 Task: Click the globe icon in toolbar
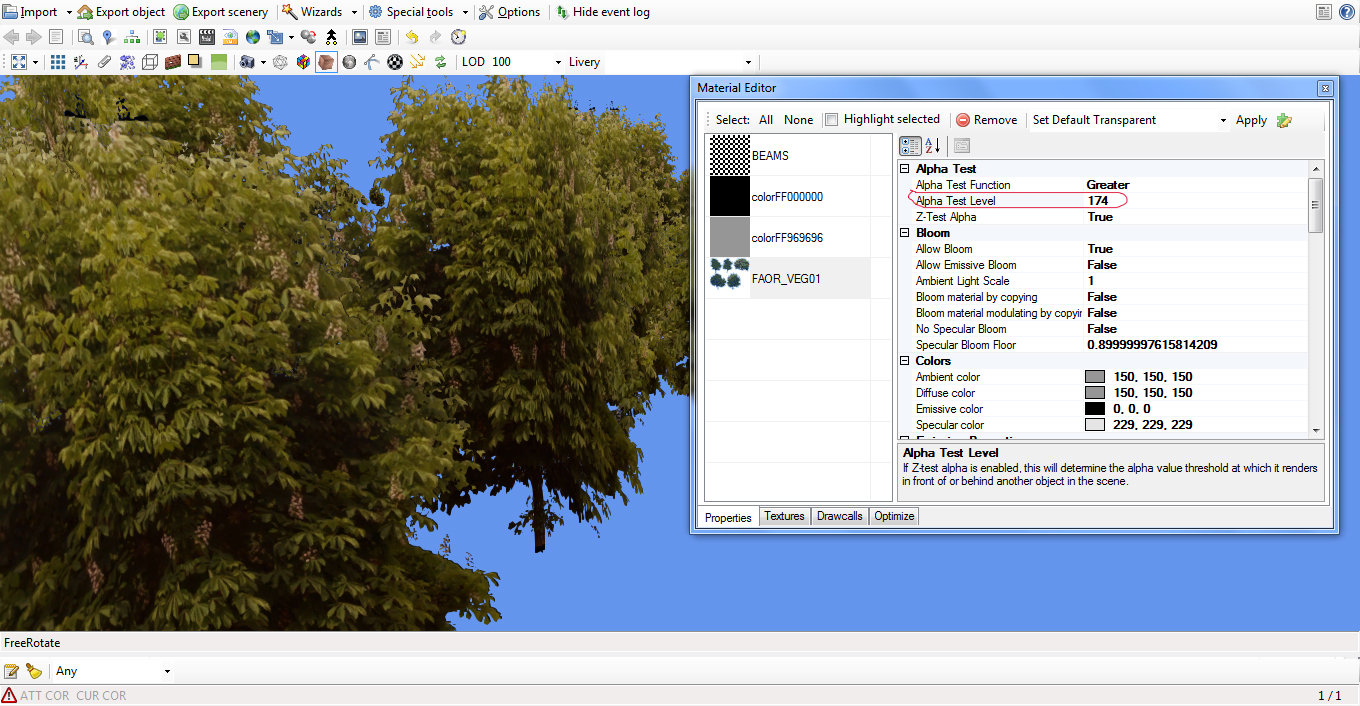253,37
